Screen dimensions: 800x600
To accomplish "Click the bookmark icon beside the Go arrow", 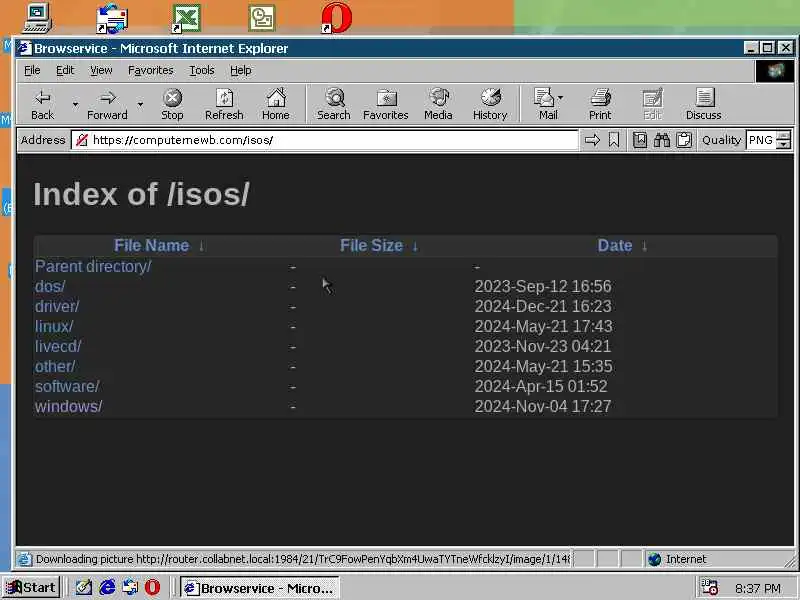I will coord(614,140).
